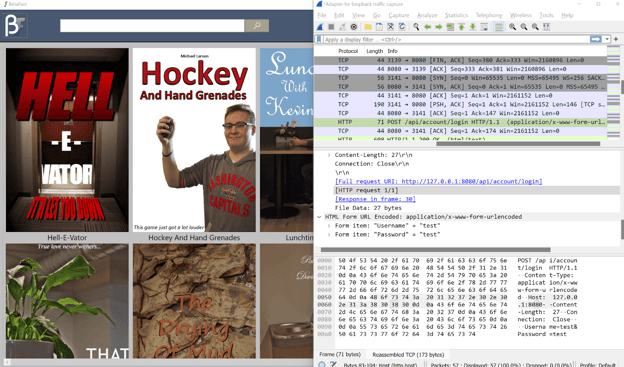This screenshot has width=624, height=367.
Task: Apply the display filter with arrow button
Action: tap(596, 39)
